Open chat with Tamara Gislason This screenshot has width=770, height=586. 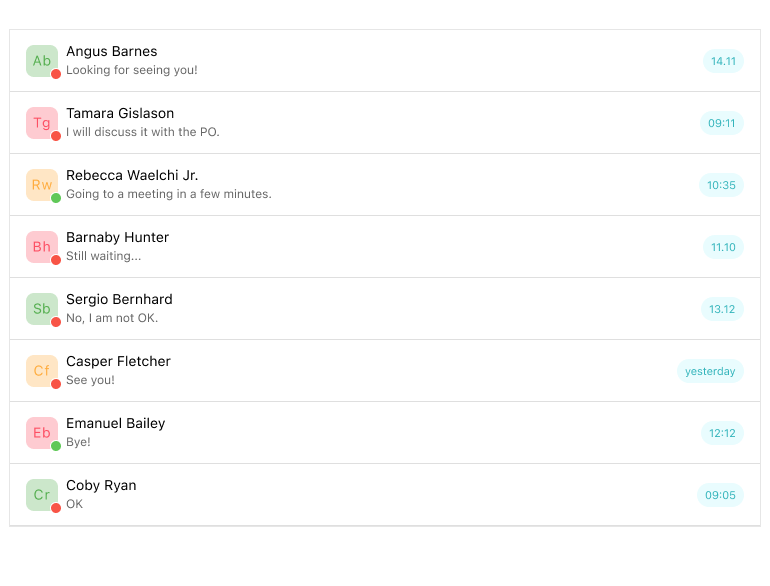(120, 114)
